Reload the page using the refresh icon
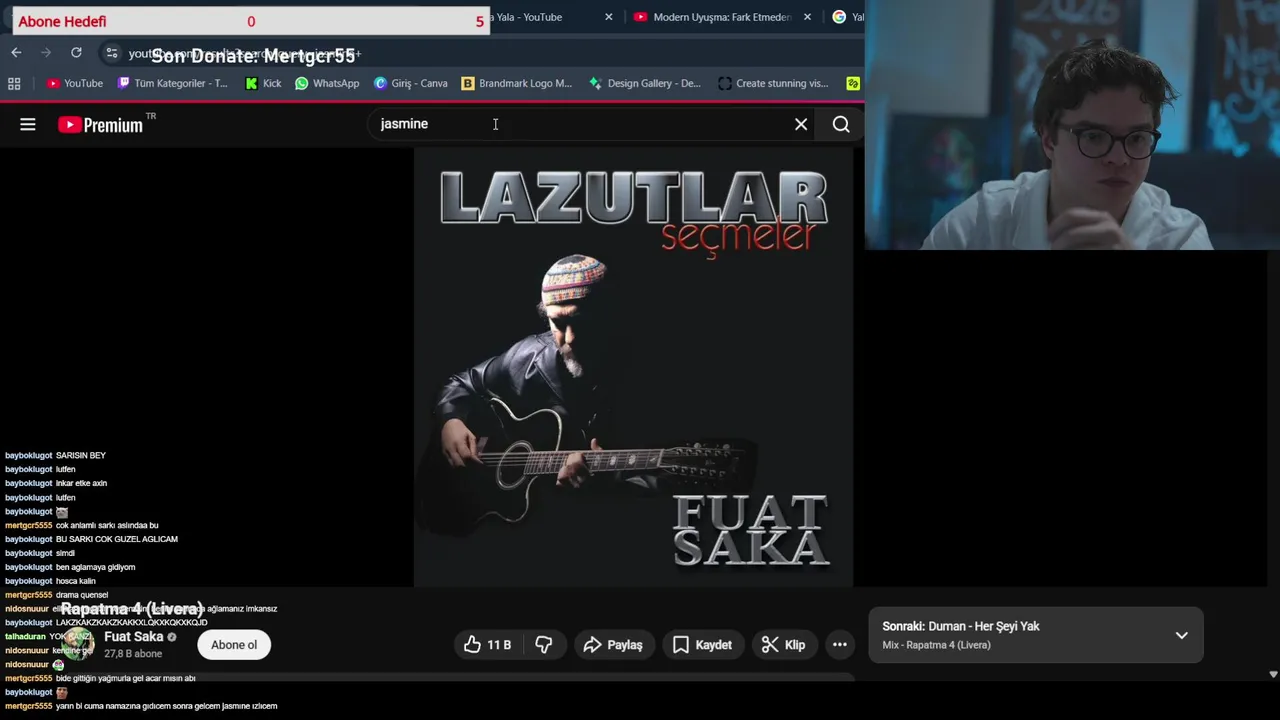The width and height of the screenshot is (1280, 720). (76, 52)
